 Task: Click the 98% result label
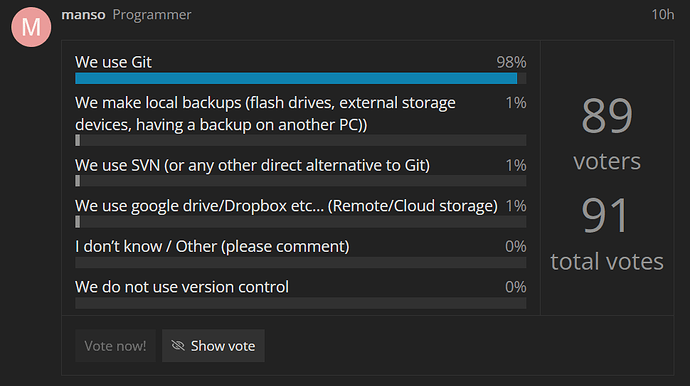[511, 62]
